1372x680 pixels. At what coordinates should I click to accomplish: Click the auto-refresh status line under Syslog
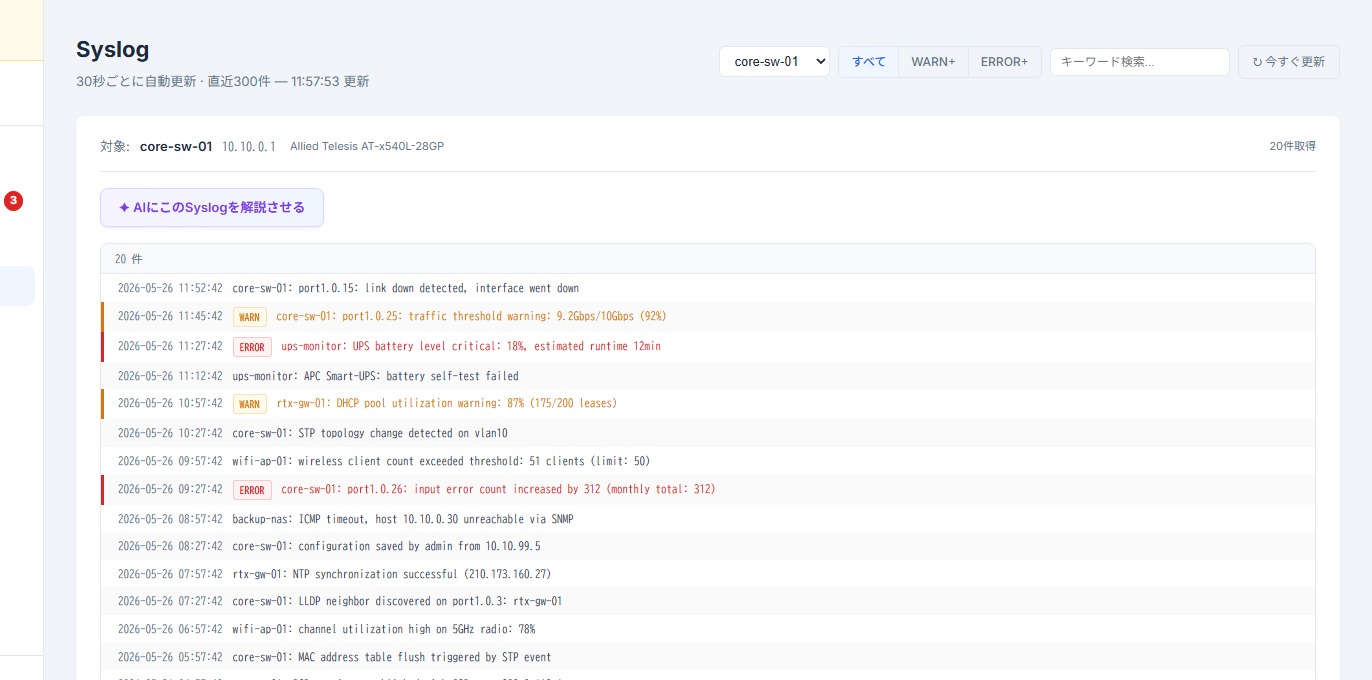(x=223, y=81)
